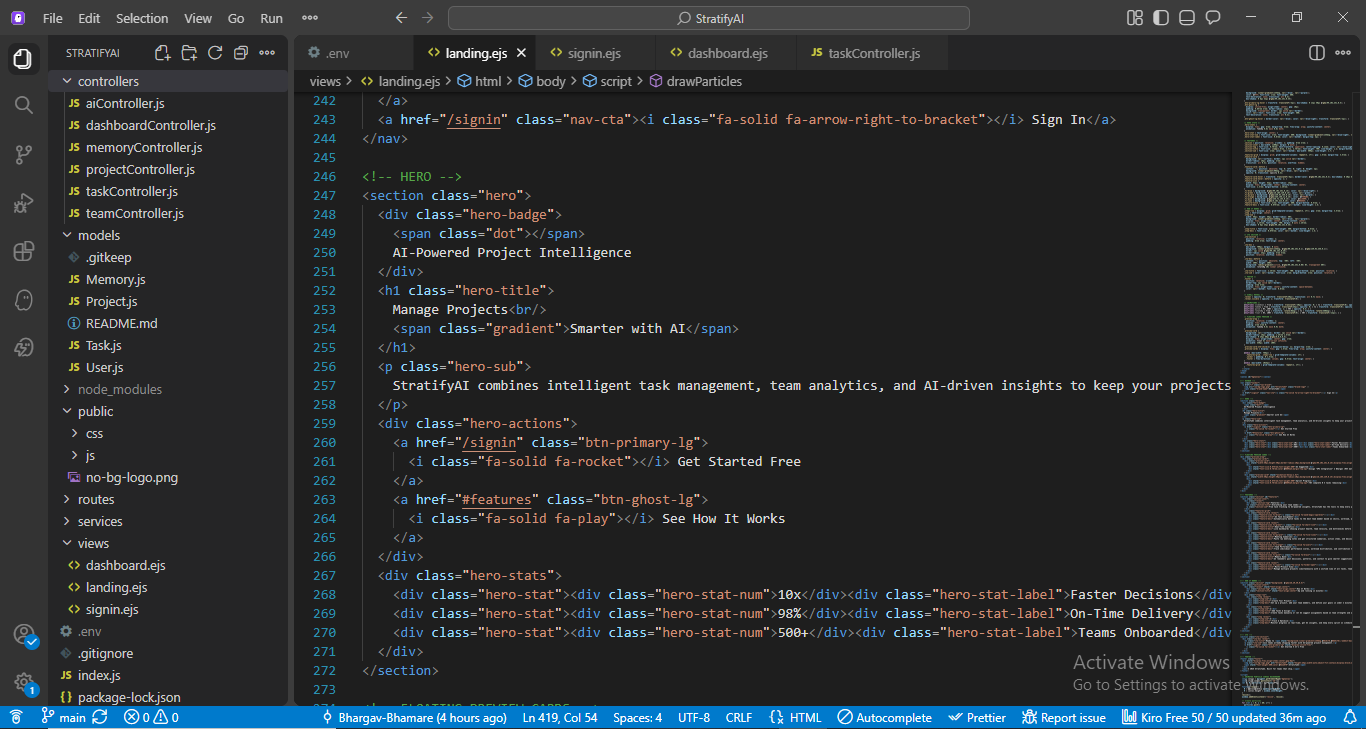Select the main branch in status bar
Viewport: 1366px width, 729px height.
click(x=64, y=717)
